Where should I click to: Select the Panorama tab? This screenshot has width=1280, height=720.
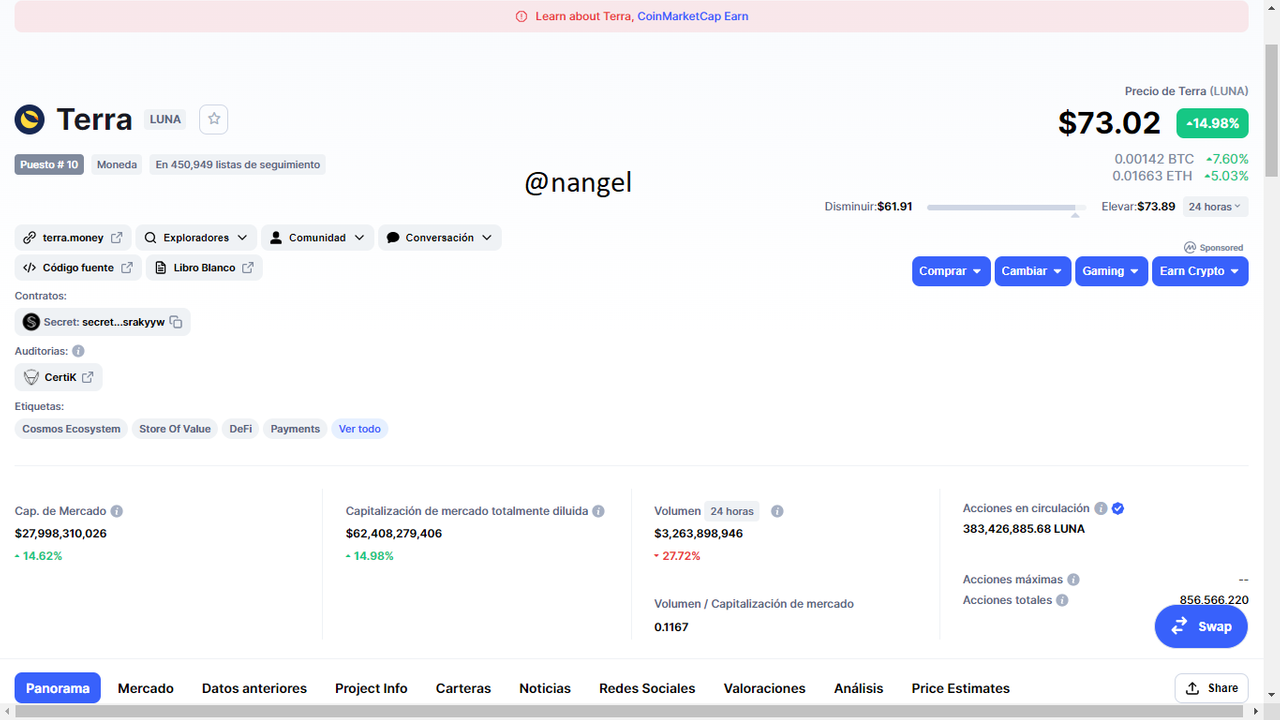pos(58,688)
